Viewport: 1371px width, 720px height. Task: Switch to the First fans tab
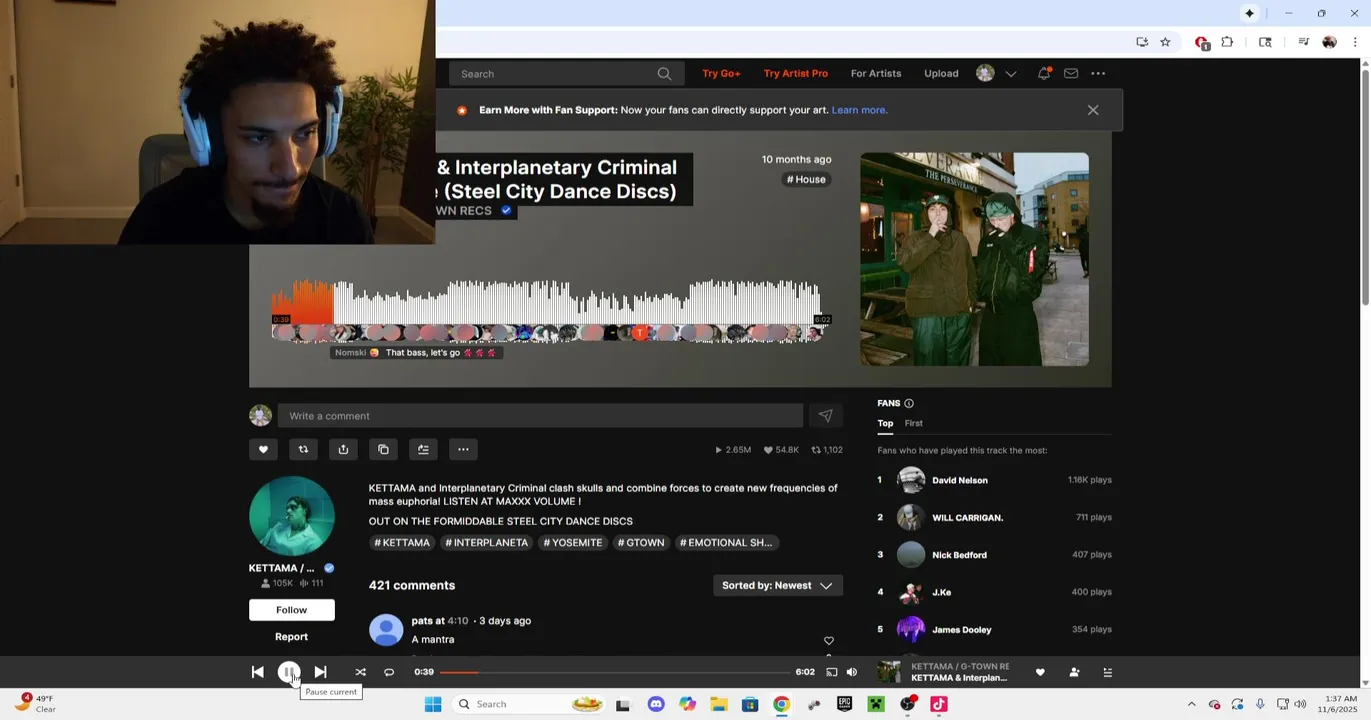pos(913,423)
